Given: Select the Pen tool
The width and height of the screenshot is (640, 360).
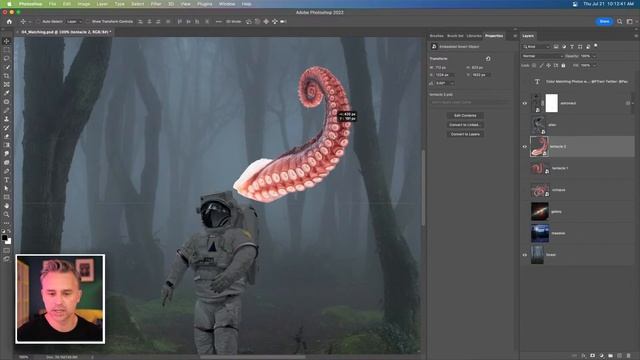Looking at the screenshot, I should [x=7, y=171].
